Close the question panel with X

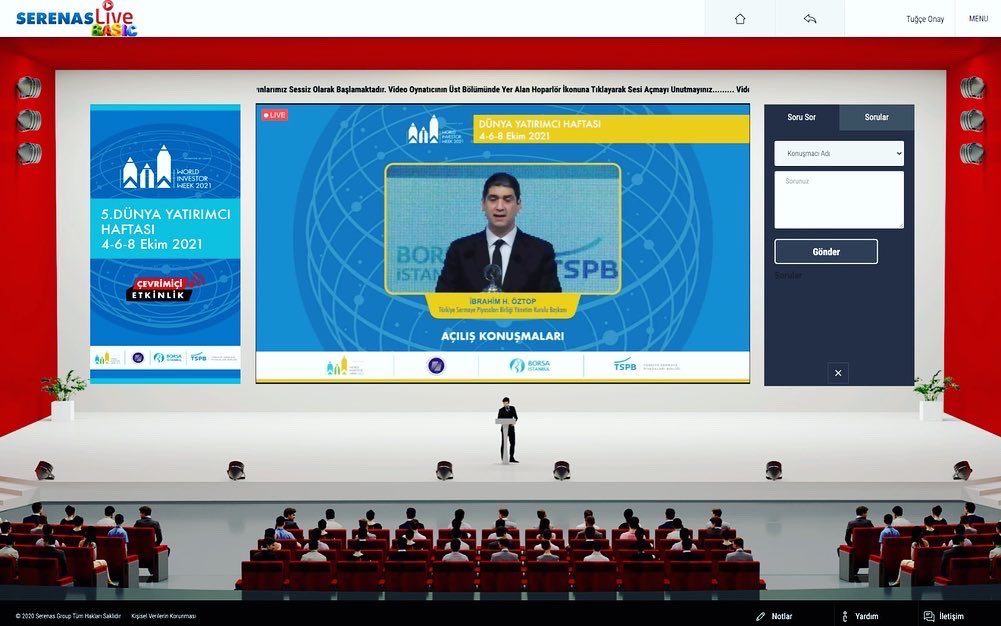tap(838, 373)
